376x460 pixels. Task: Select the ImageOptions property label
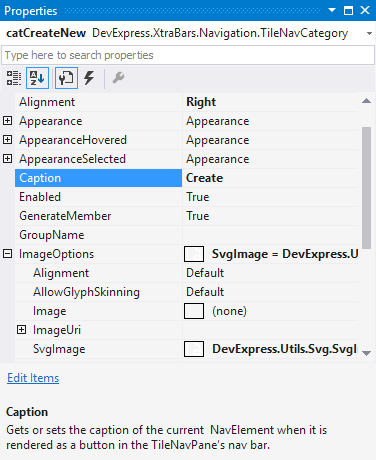click(57, 254)
